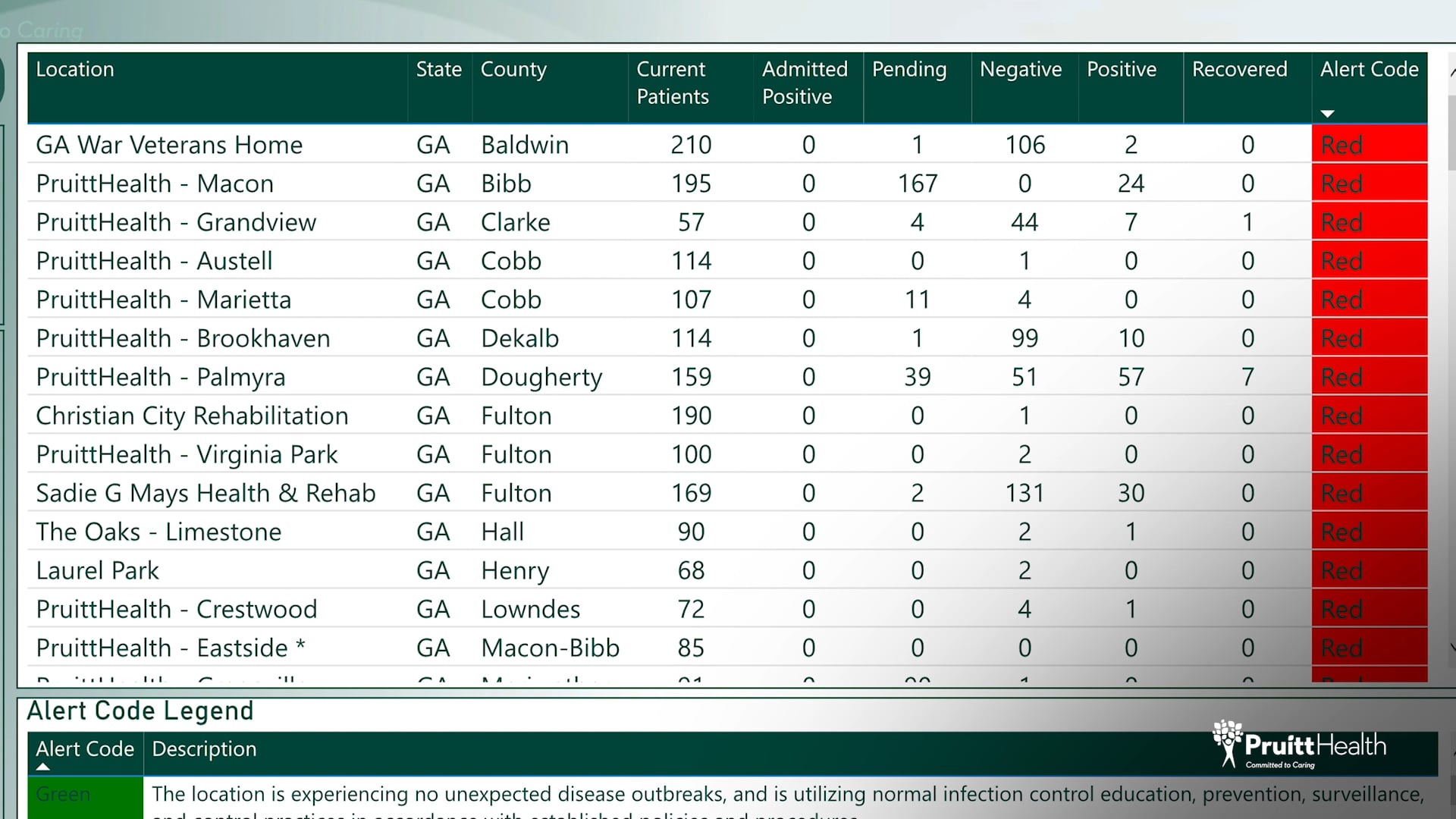This screenshot has width=1456, height=819.
Task: Click the Red alert cell for GA War Veterans Home
Action: 1370,144
